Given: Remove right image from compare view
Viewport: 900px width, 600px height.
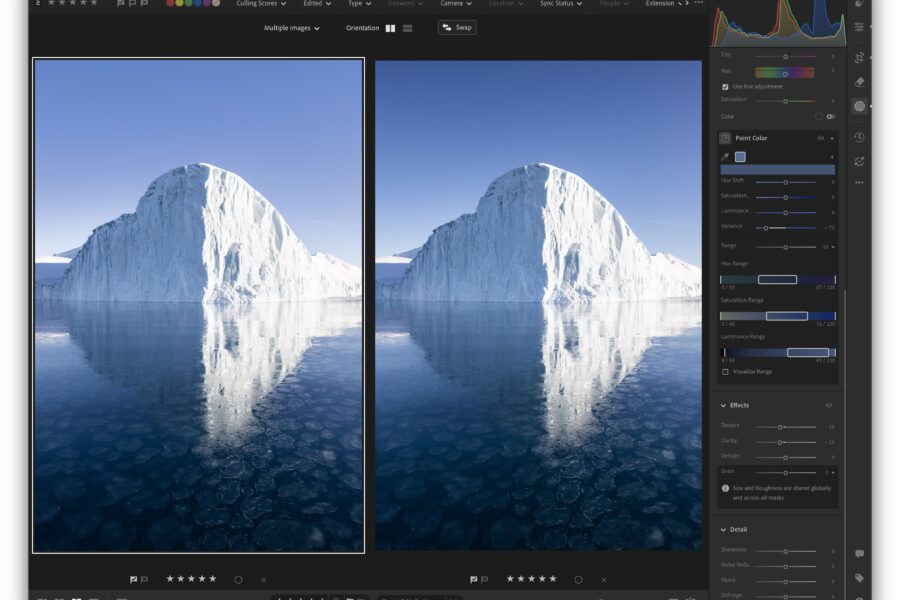Looking at the screenshot, I should (x=604, y=580).
